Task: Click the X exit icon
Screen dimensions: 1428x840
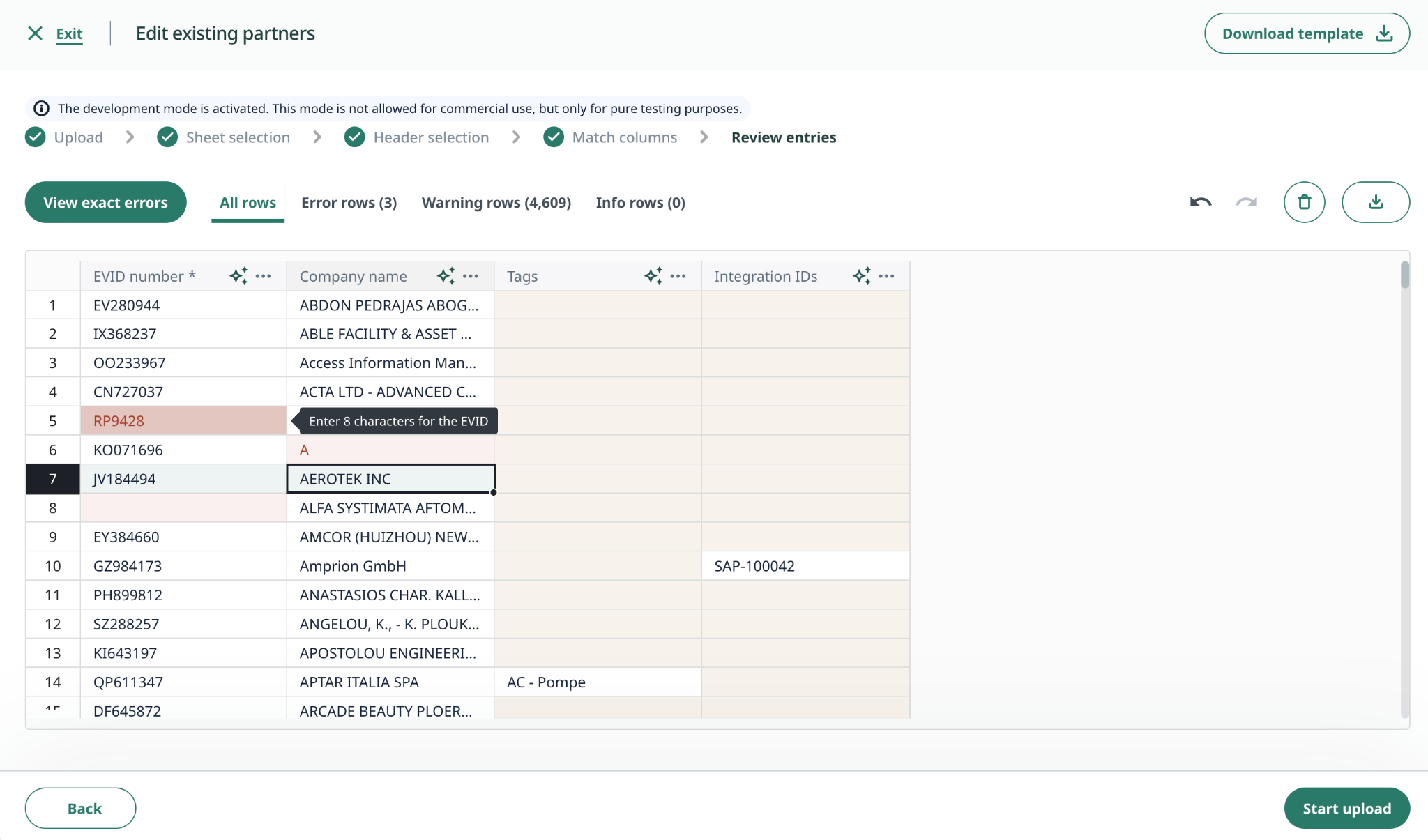Action: click(x=35, y=33)
